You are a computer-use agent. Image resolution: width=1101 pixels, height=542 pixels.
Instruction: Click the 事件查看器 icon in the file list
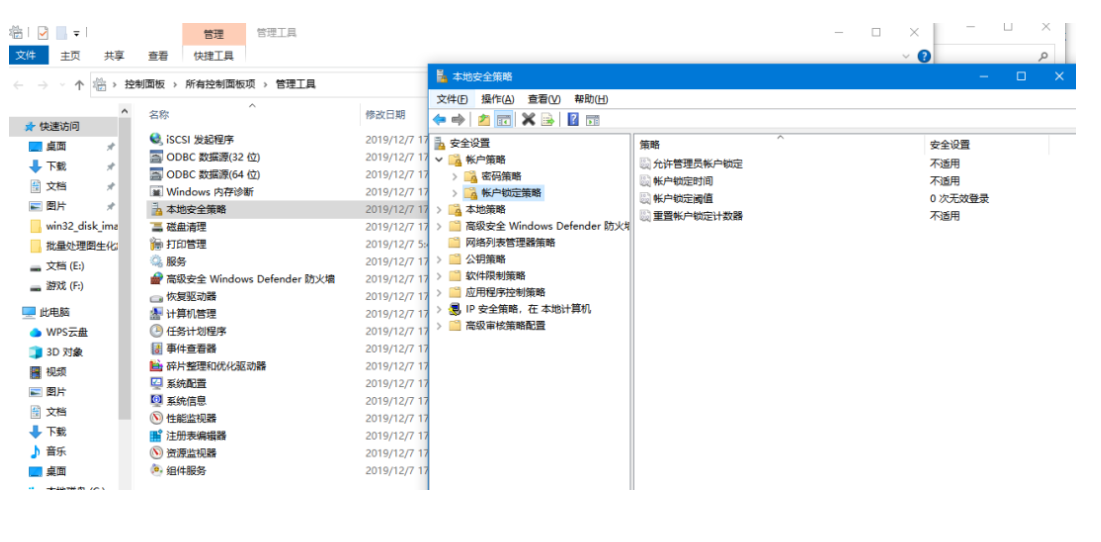157,348
